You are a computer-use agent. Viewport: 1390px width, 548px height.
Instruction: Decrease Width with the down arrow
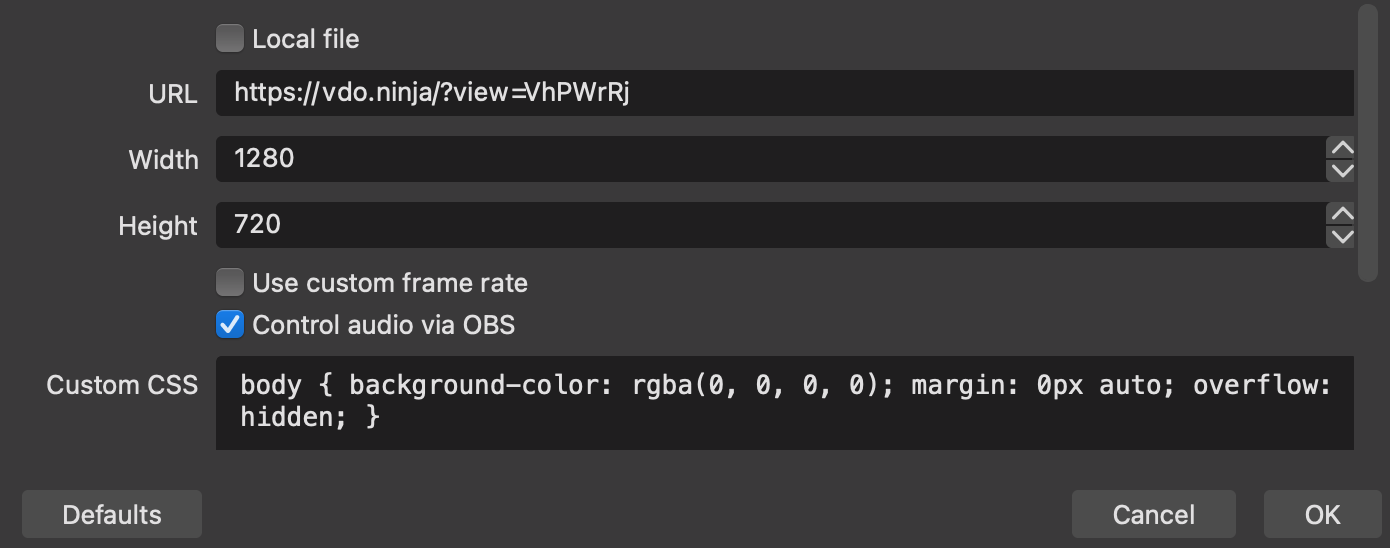(1340, 171)
